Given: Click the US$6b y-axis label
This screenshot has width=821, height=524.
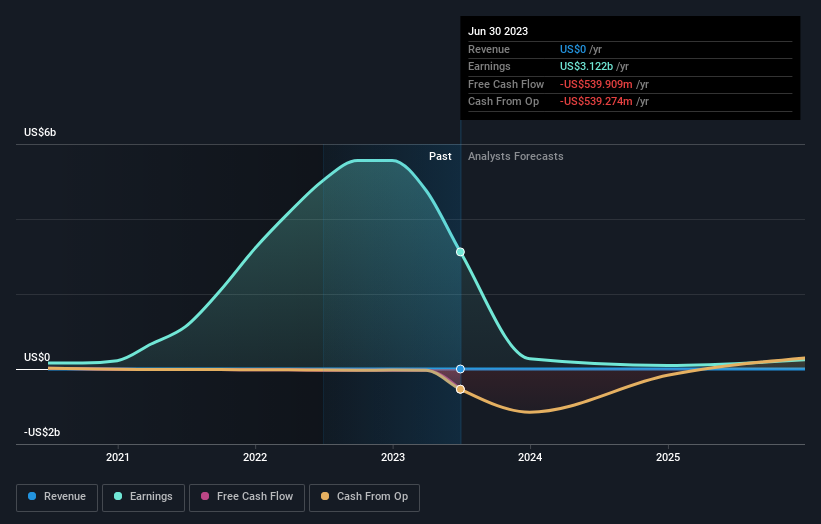Looking at the screenshot, I should (40, 132).
